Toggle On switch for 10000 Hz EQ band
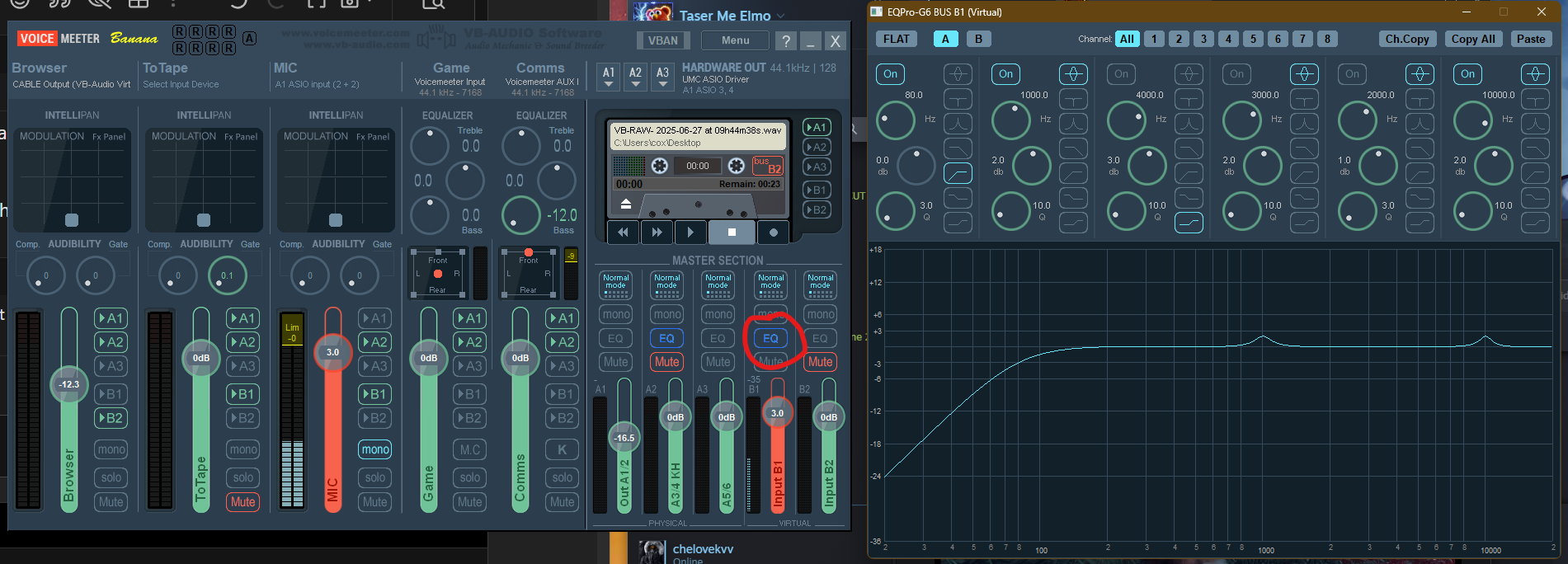Image resolution: width=1568 pixels, height=564 pixels. 1468,74
